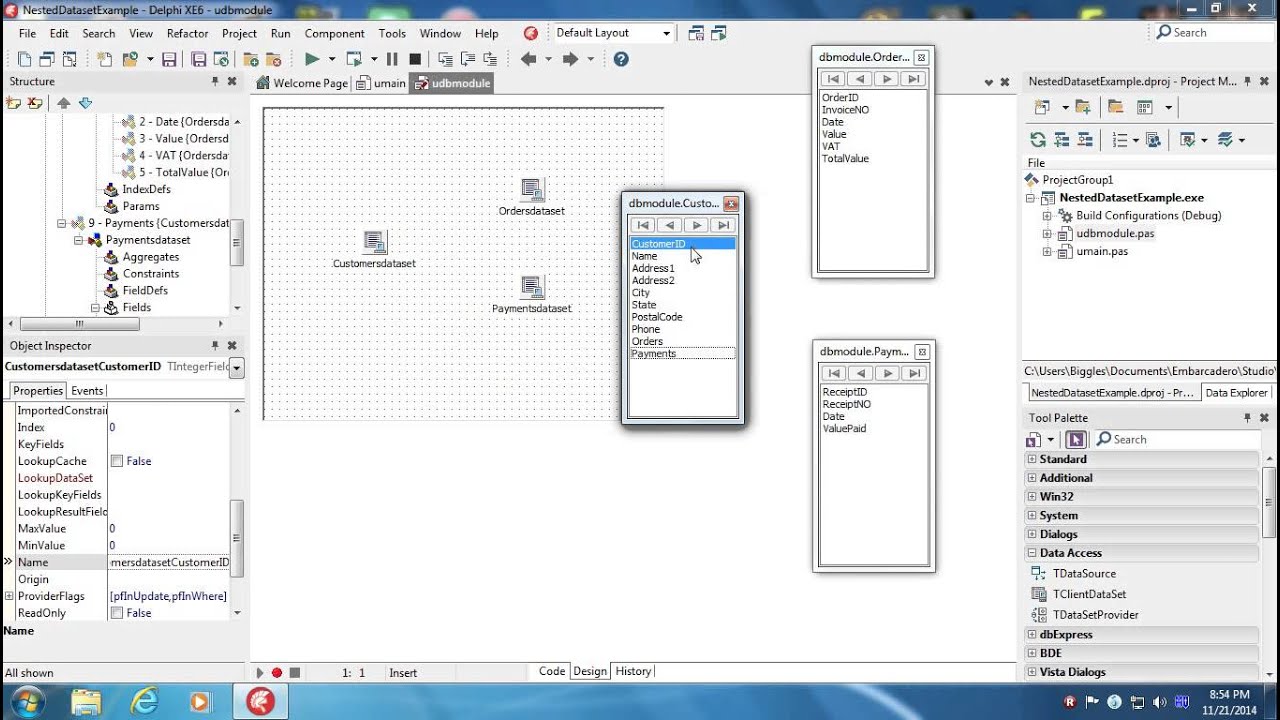Open Internet Explorer from the taskbar
This screenshot has width=1280, height=720.
(145, 701)
